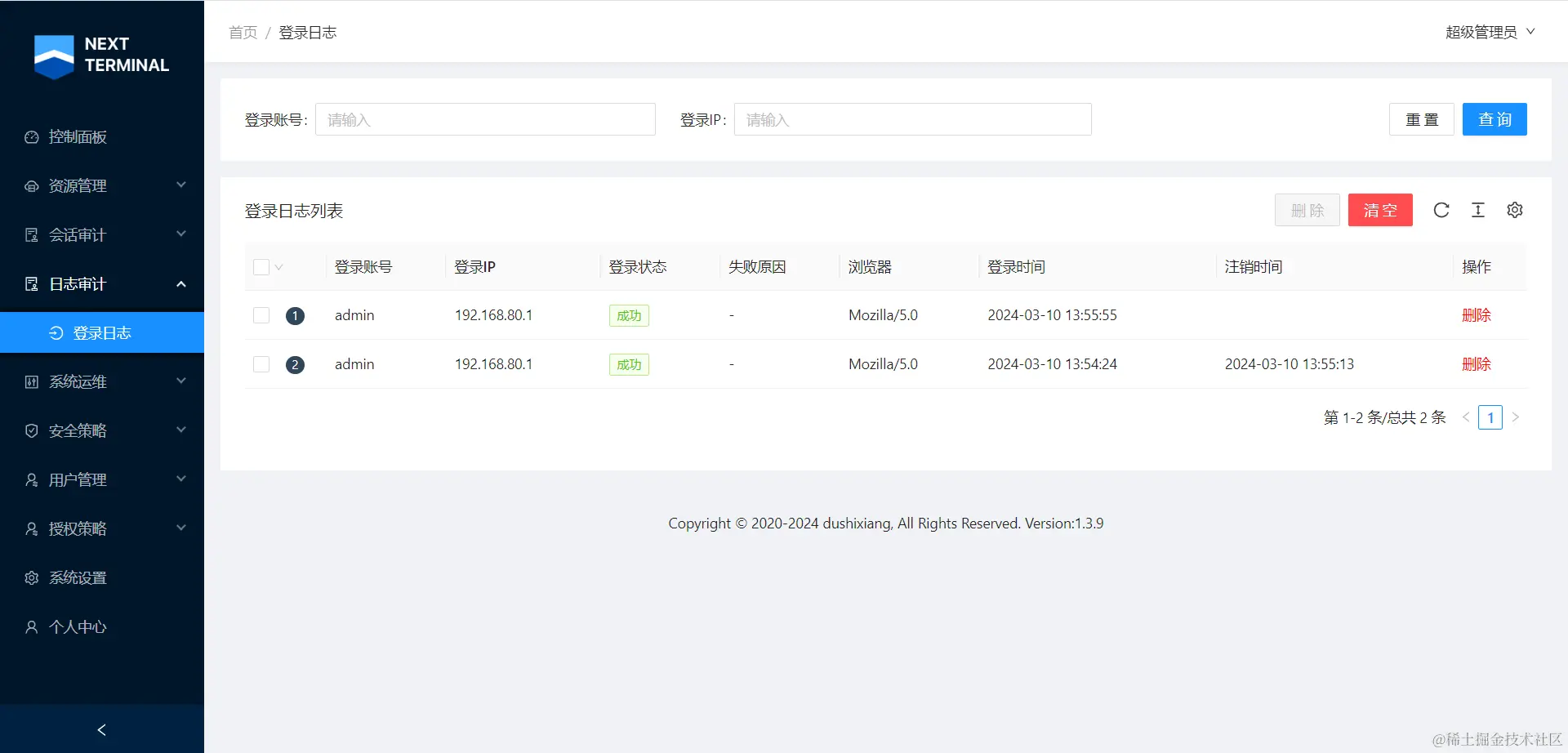Open the table density setting icon
Viewport: 1568px width, 753px height.
(1478, 210)
